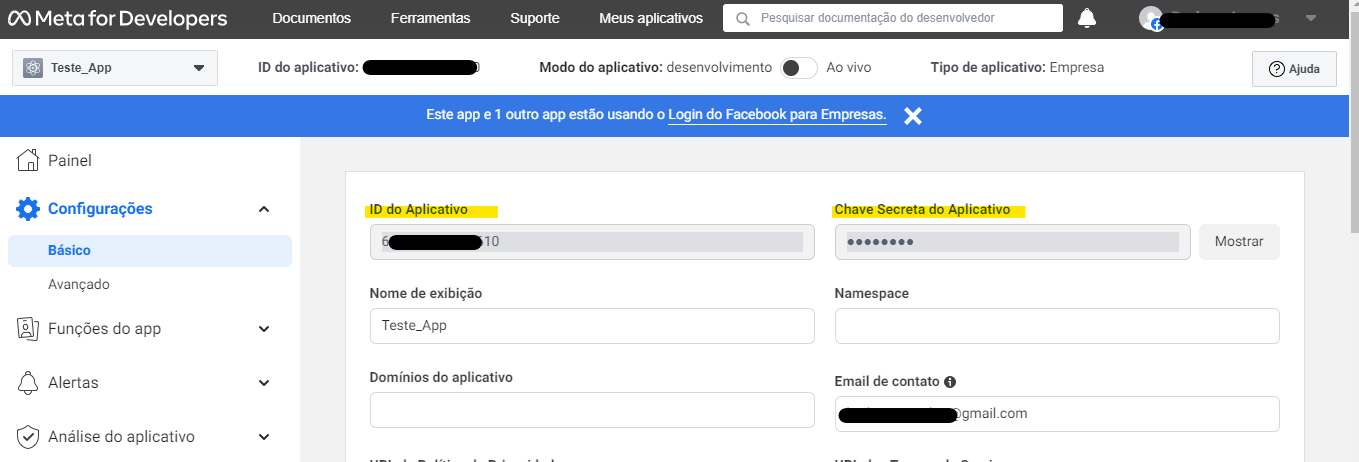The image size is (1359, 462).
Task: Open the Meus aplicativos menu
Action: pyautogui.click(x=651, y=18)
